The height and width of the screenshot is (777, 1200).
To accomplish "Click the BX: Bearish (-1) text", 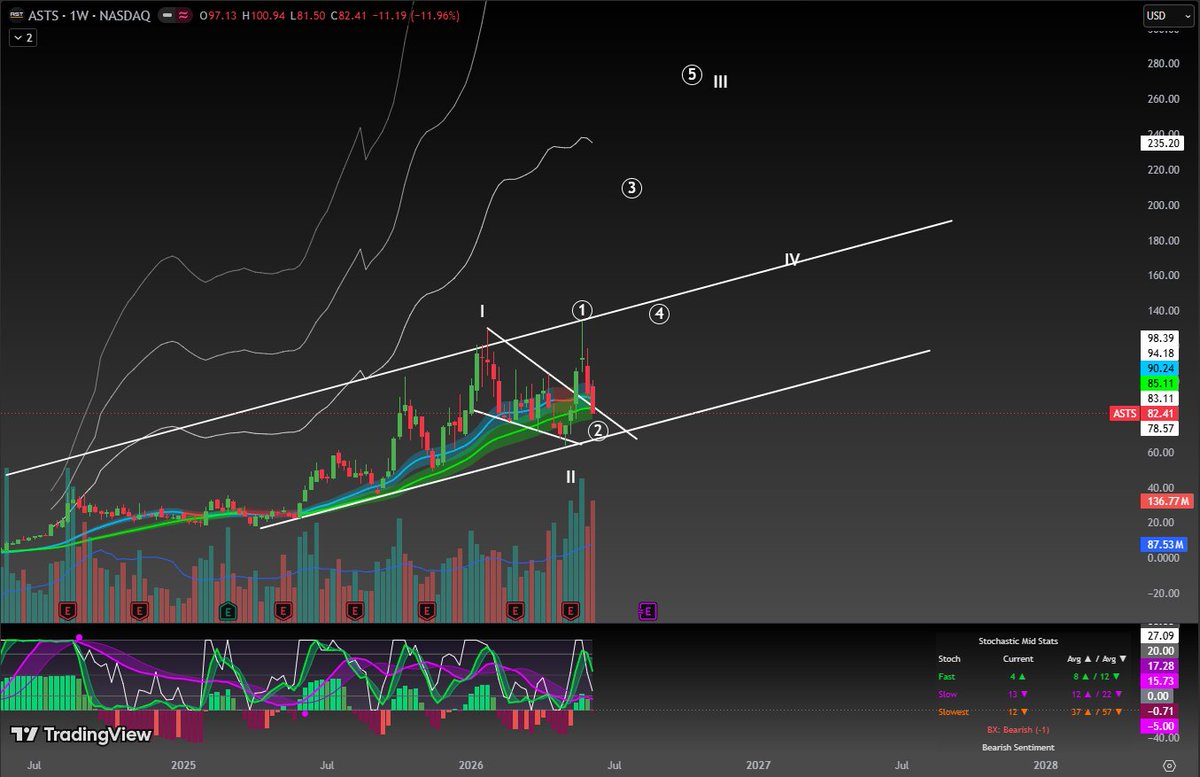I will 1018,729.
